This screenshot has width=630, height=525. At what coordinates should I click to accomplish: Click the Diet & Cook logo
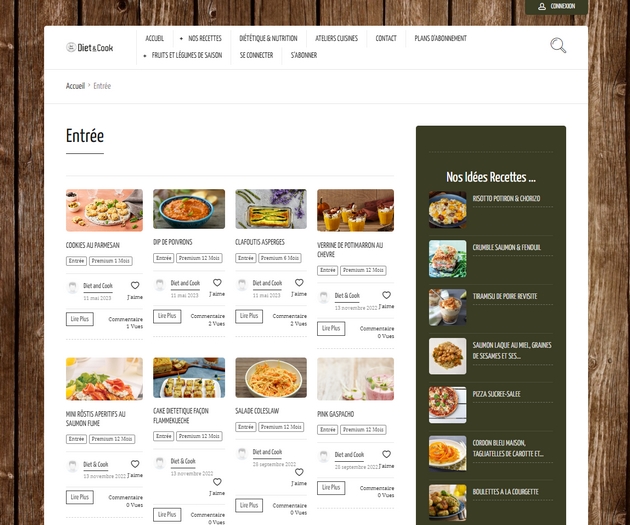[90, 47]
